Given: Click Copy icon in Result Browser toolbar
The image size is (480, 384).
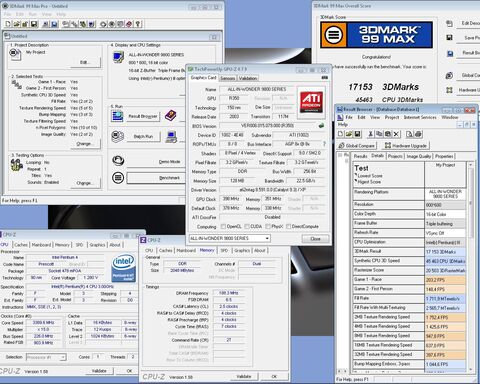Looking at the screenshot, I should pyautogui.click(x=379, y=134).
